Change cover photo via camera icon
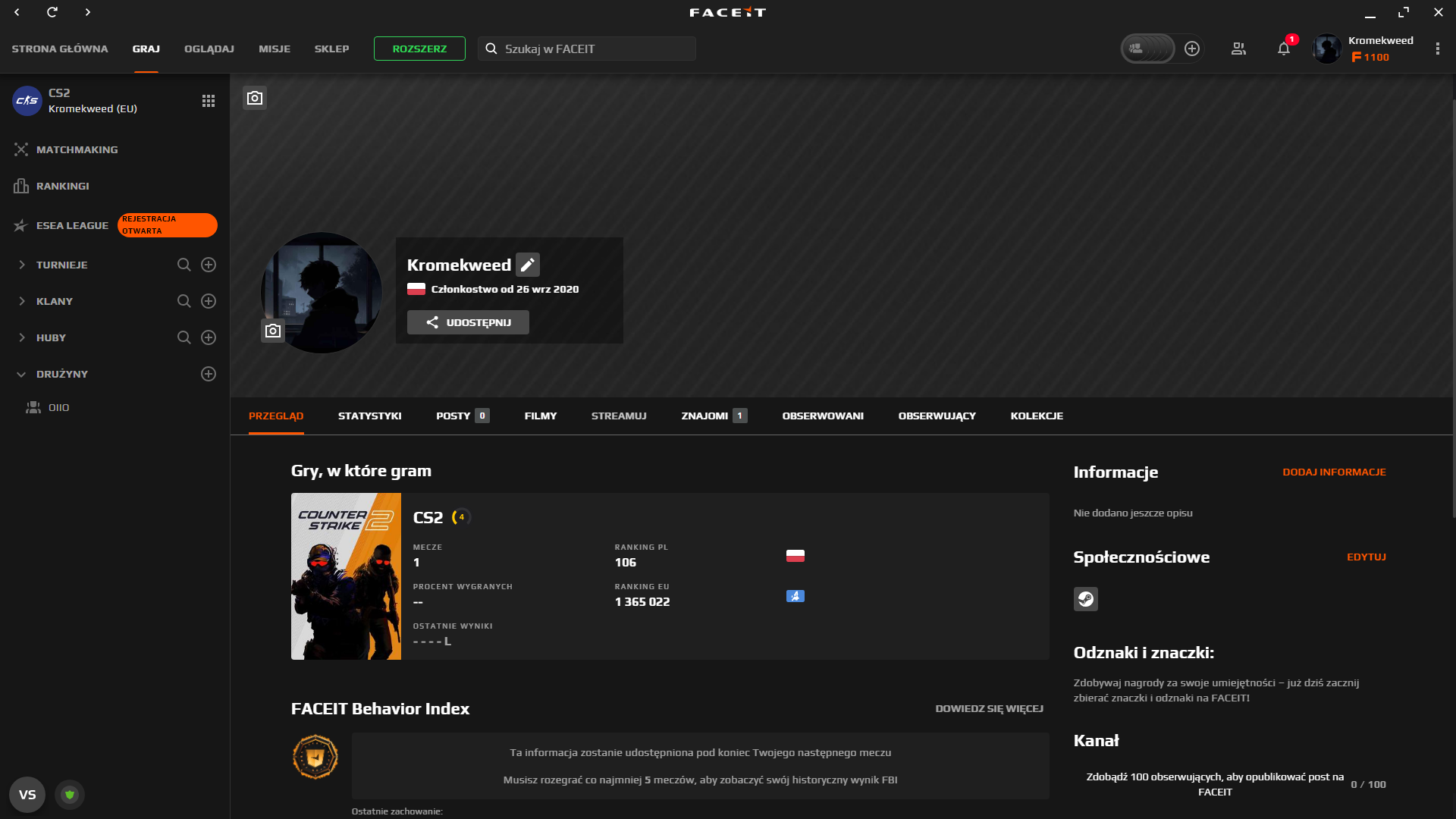1456x819 pixels. (x=255, y=98)
